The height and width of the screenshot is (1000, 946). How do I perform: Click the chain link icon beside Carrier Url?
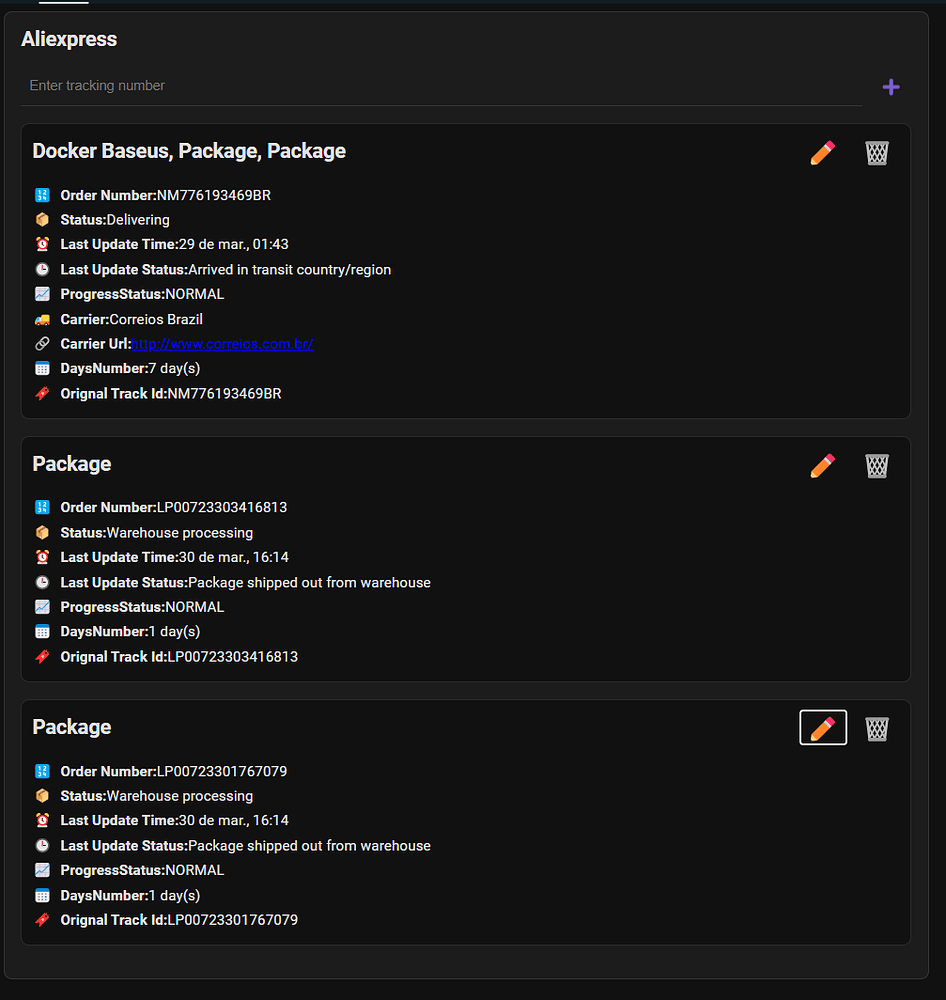(x=42, y=343)
